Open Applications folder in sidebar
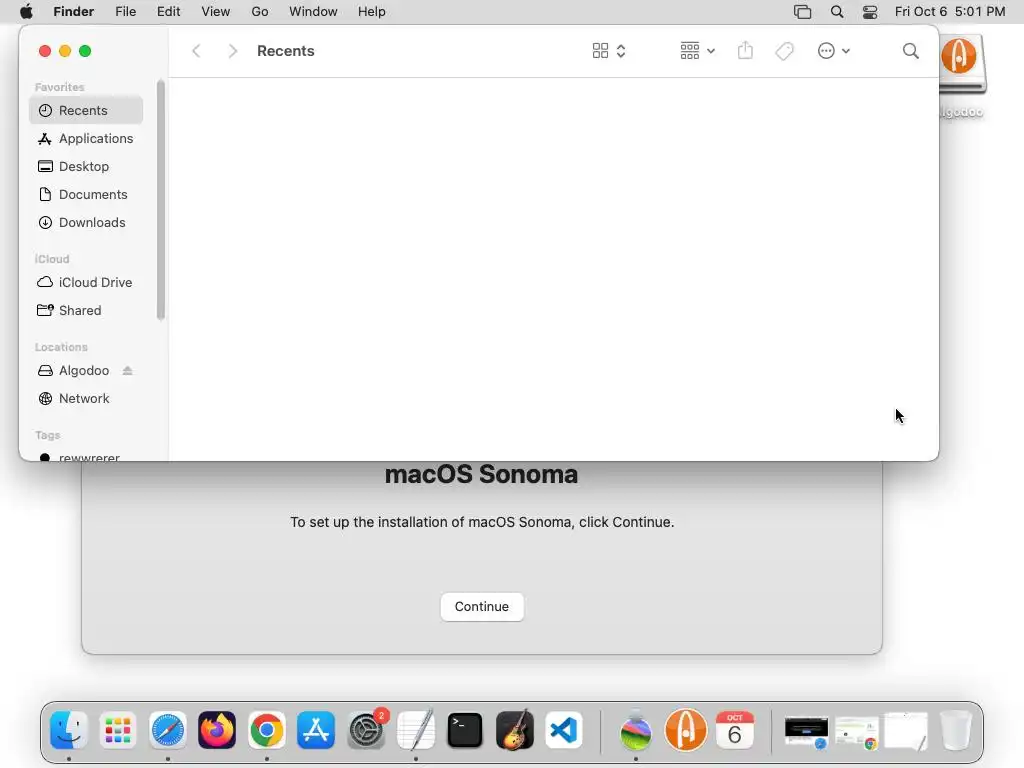 (x=86, y=138)
